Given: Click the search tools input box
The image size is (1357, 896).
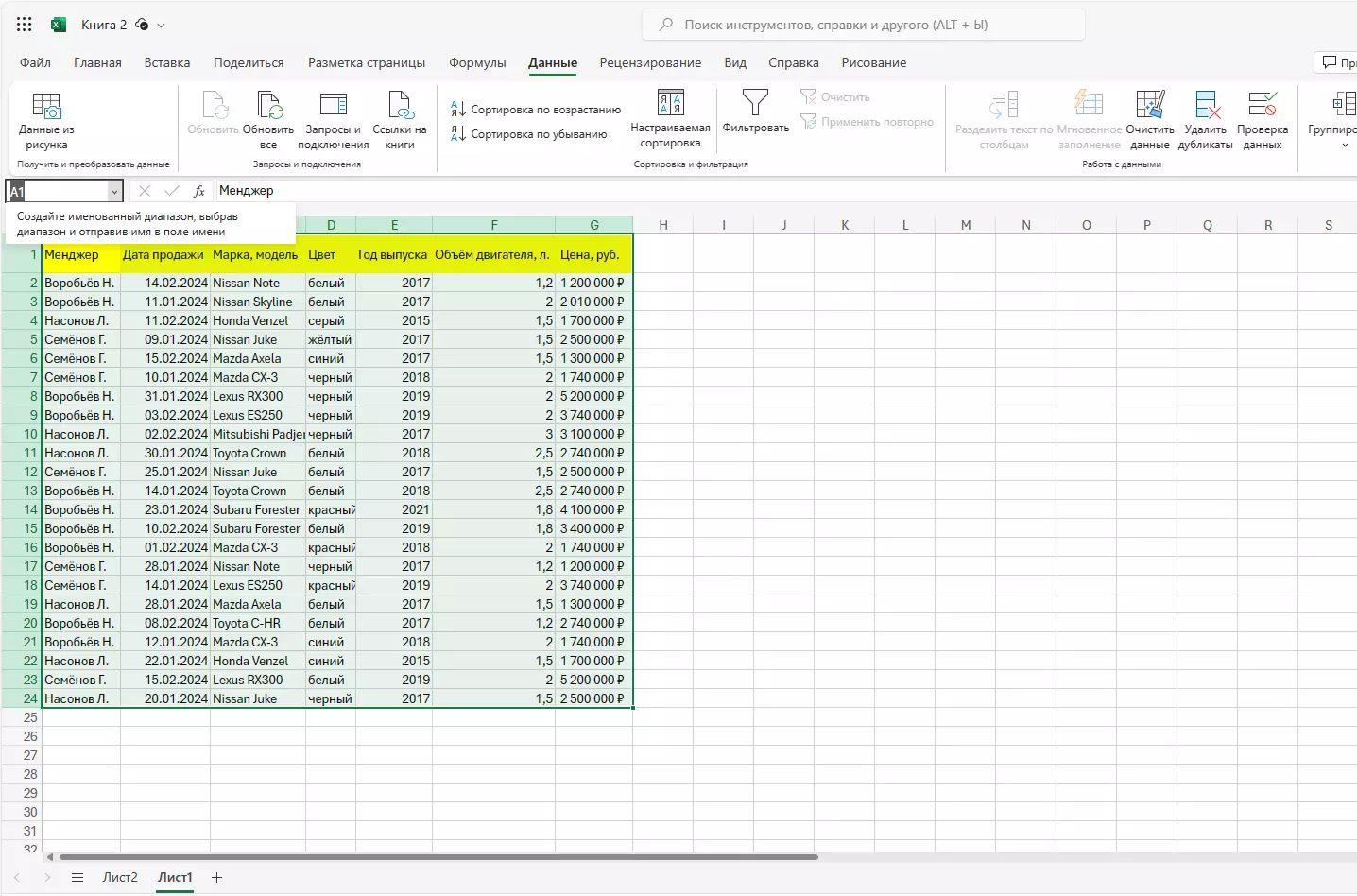Looking at the screenshot, I should (x=863, y=26).
